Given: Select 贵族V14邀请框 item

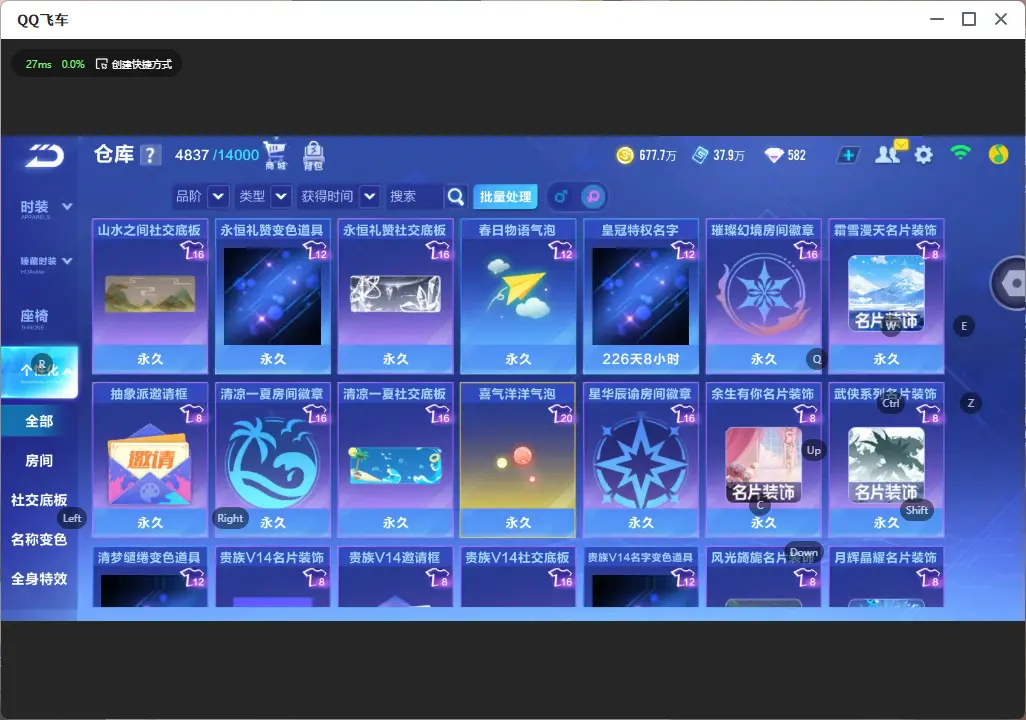Looking at the screenshot, I should pos(395,577).
